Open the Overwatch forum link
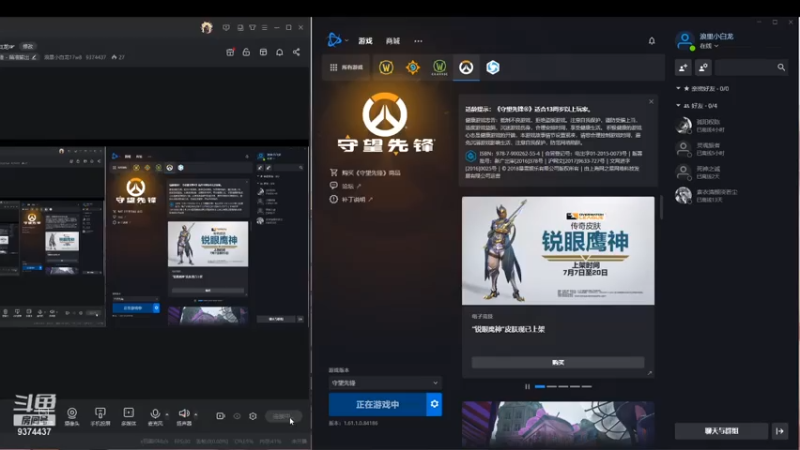Image resolution: width=800 pixels, height=450 pixels. [345, 186]
